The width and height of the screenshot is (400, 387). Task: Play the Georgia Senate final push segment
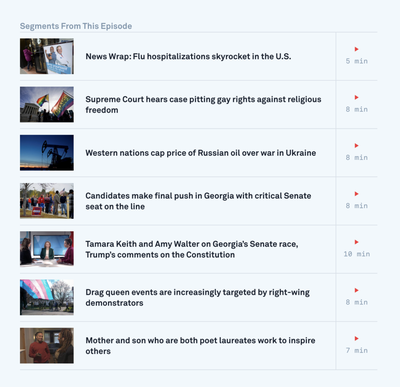coord(356,194)
